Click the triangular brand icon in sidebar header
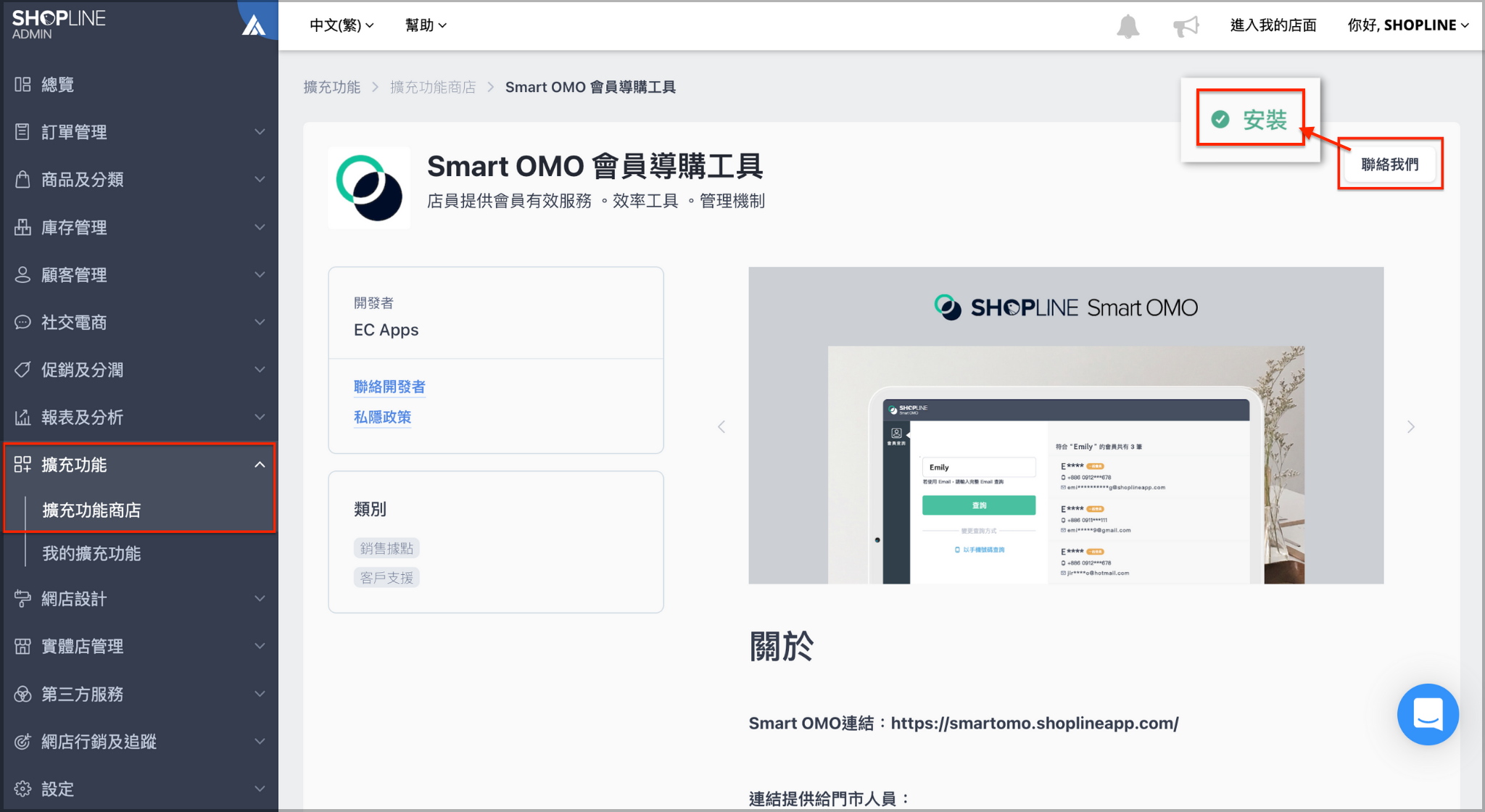 (254, 26)
